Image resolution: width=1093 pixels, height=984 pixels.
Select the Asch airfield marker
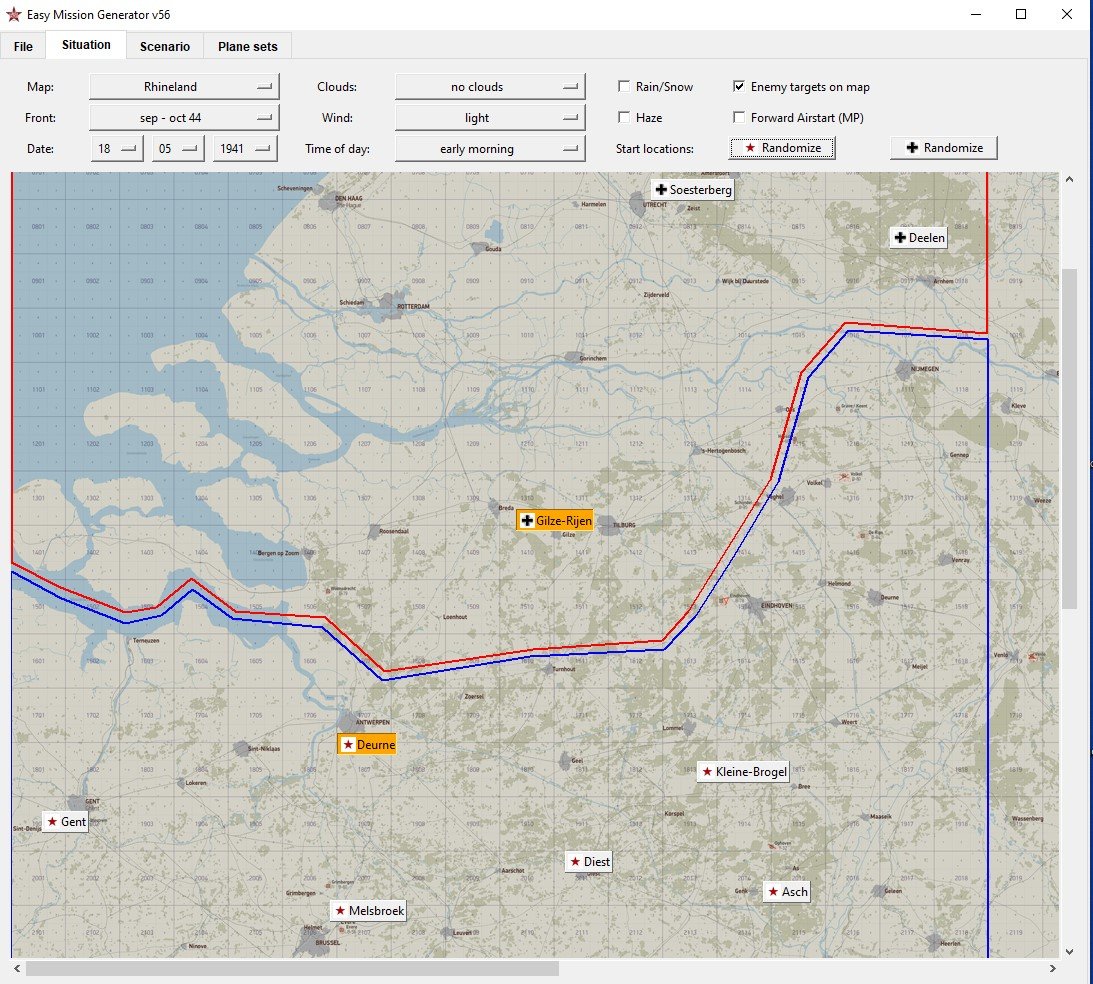787,891
